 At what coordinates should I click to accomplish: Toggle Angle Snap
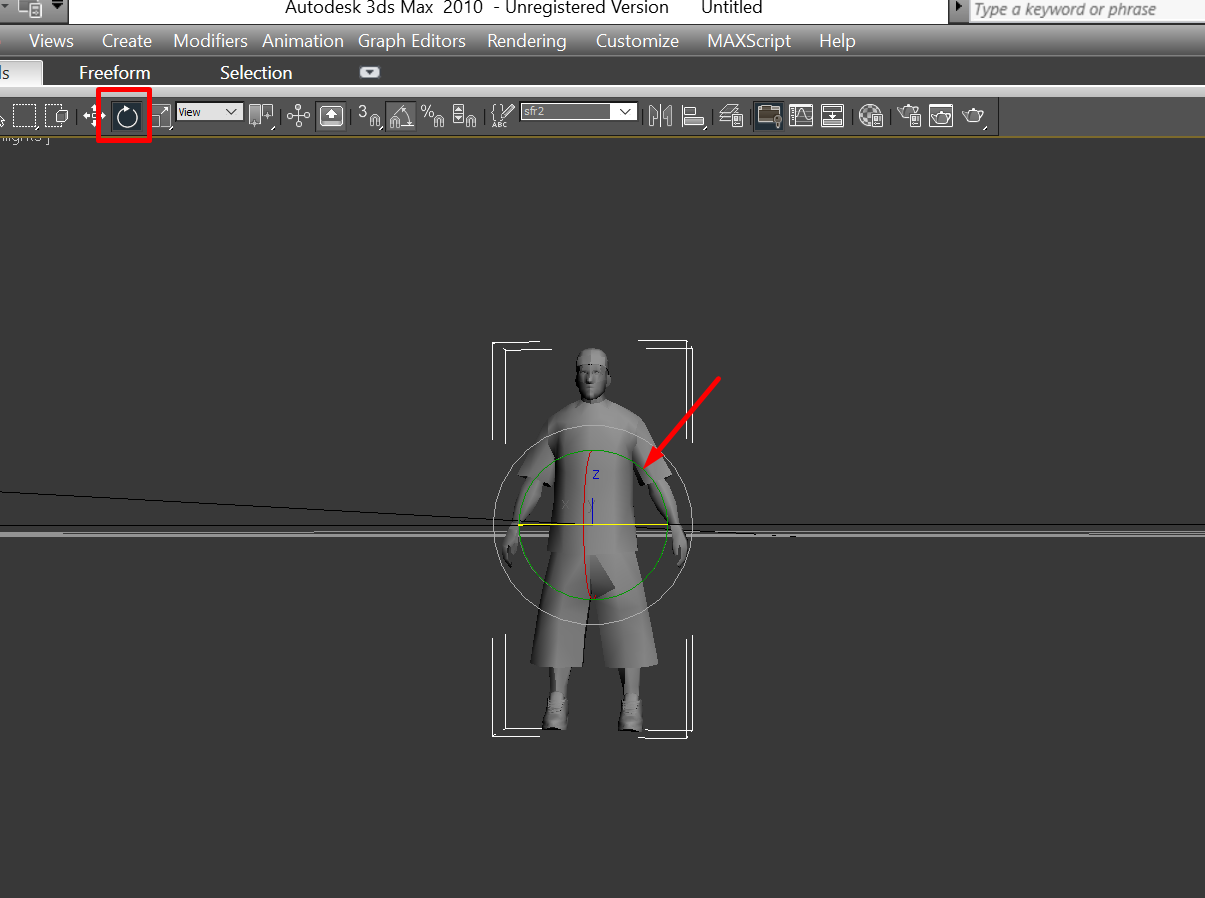(401, 116)
